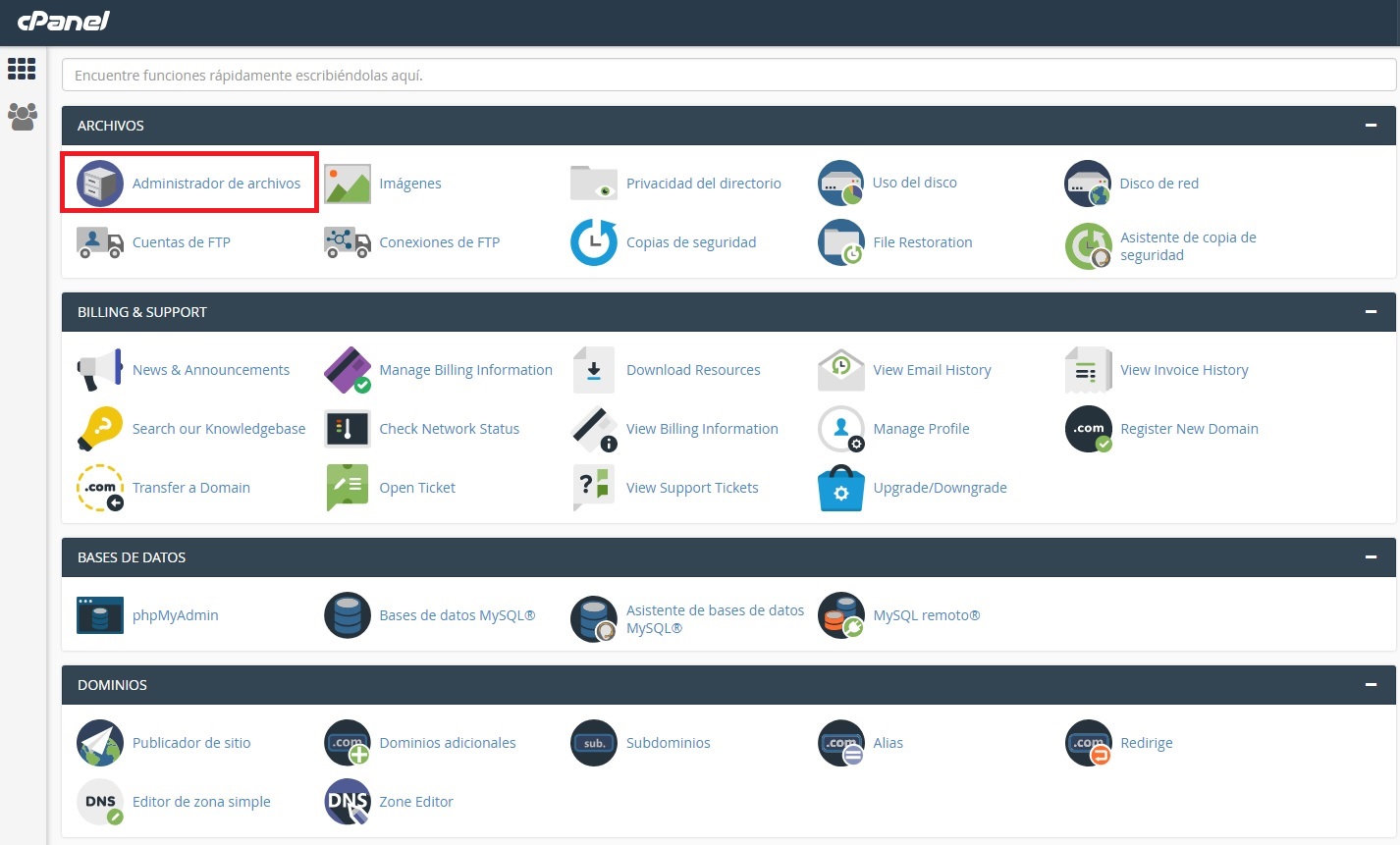This screenshot has height=845, width=1400.
Task: Click the Alias link
Action: pyautogui.click(x=888, y=743)
